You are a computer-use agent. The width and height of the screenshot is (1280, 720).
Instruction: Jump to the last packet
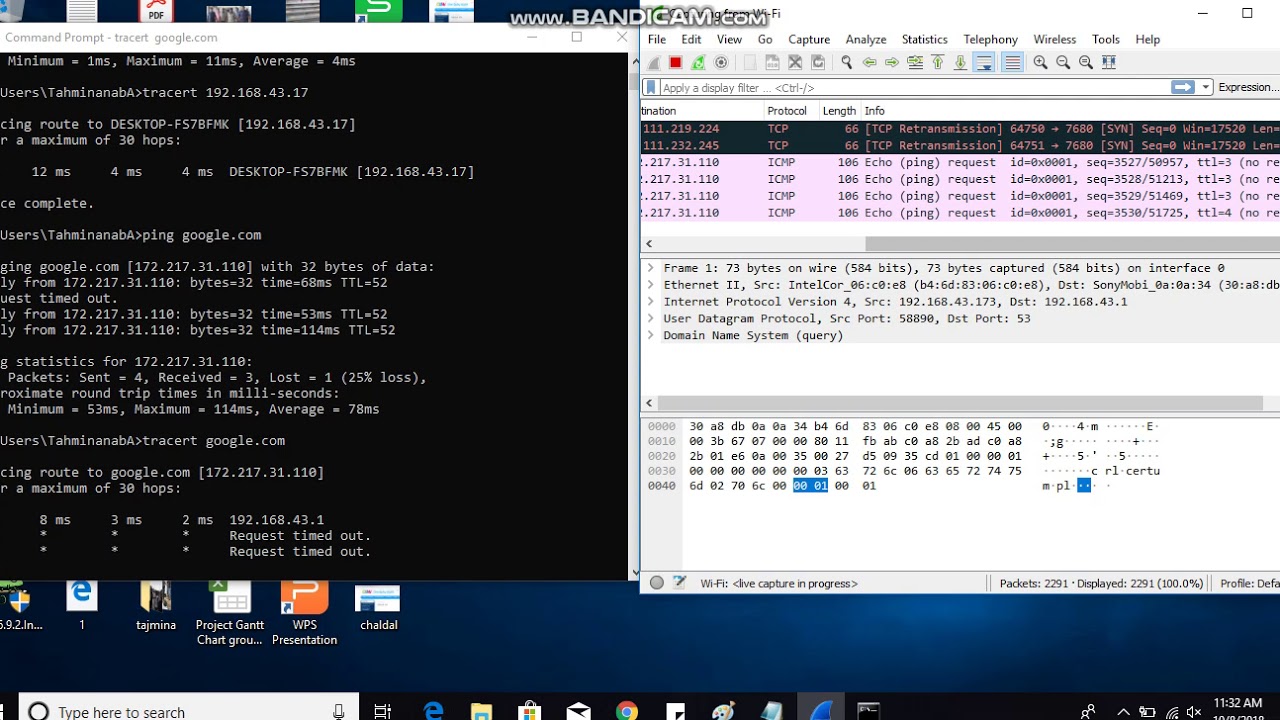[x=960, y=62]
